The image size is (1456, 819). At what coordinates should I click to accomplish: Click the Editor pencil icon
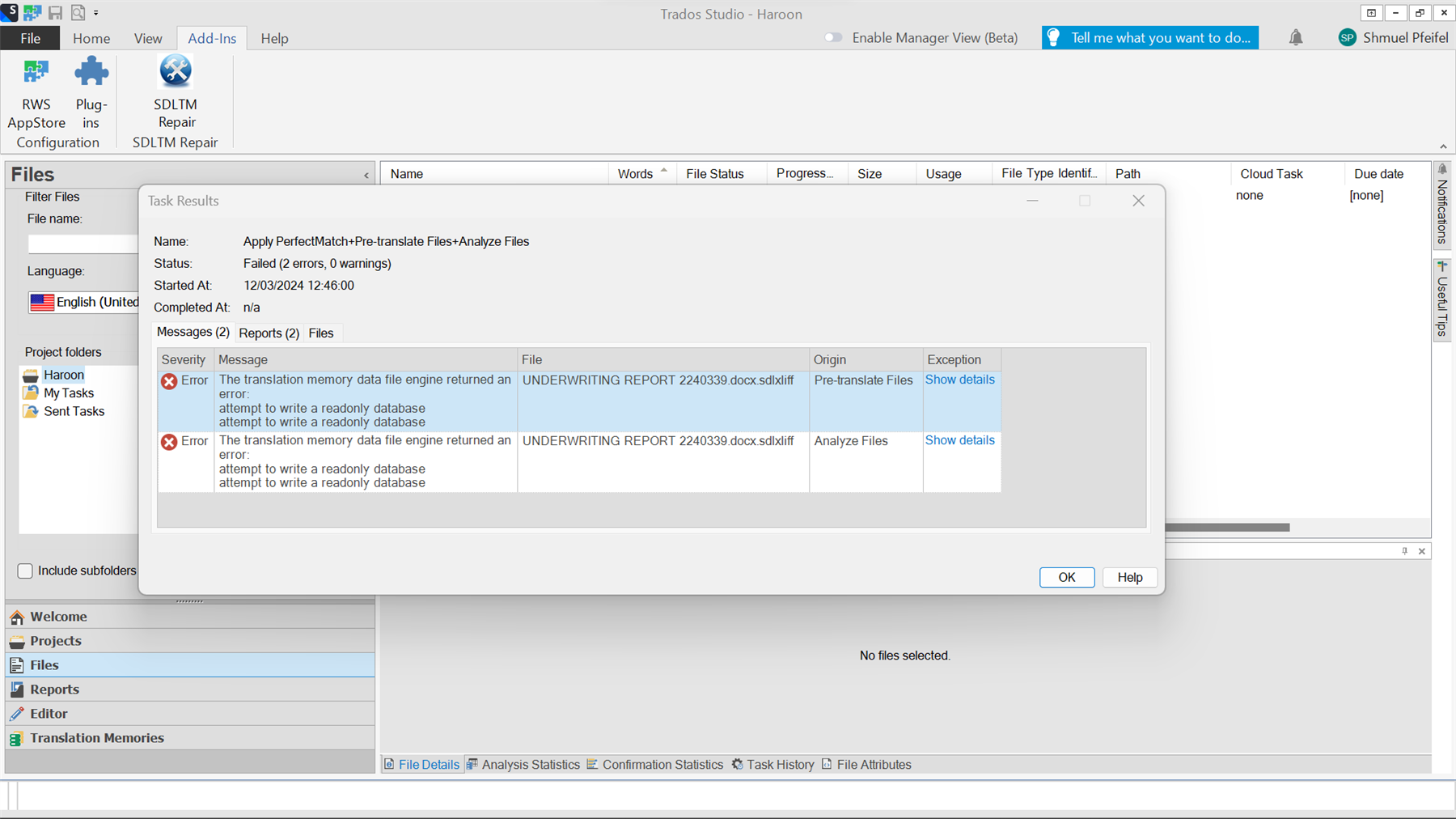(17, 714)
